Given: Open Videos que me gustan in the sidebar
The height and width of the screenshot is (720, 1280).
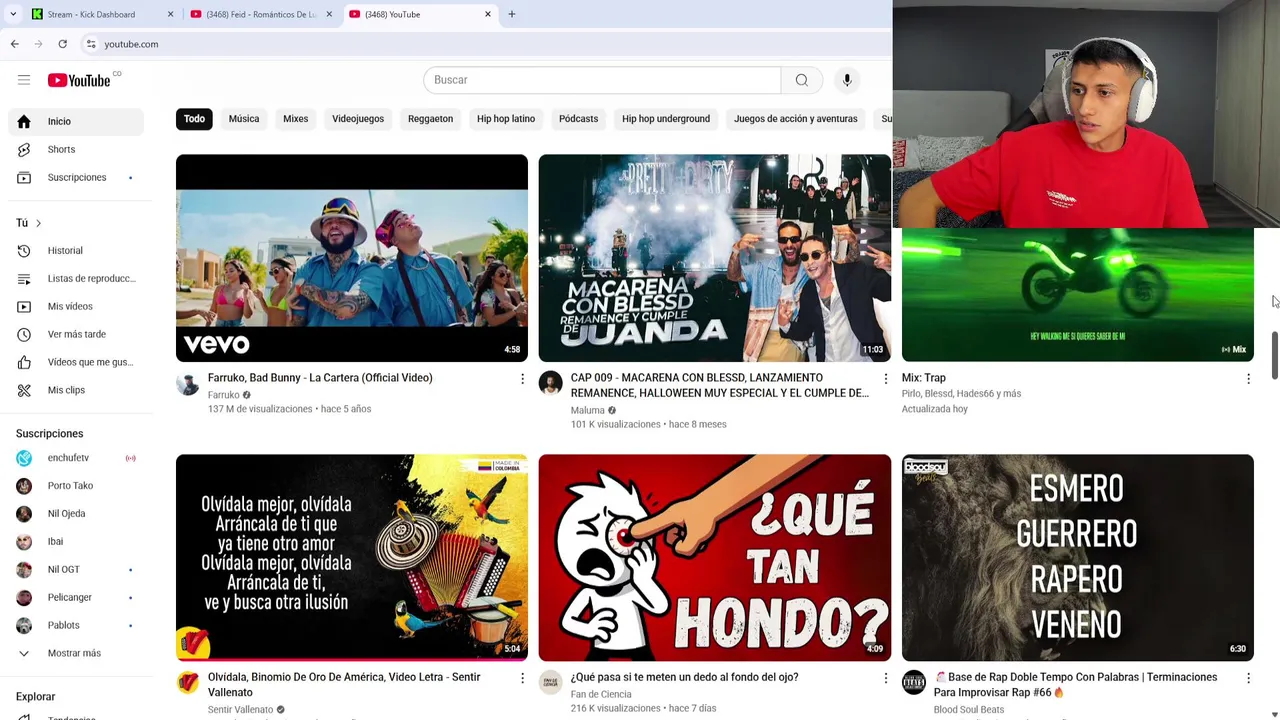Looking at the screenshot, I should [x=76, y=362].
